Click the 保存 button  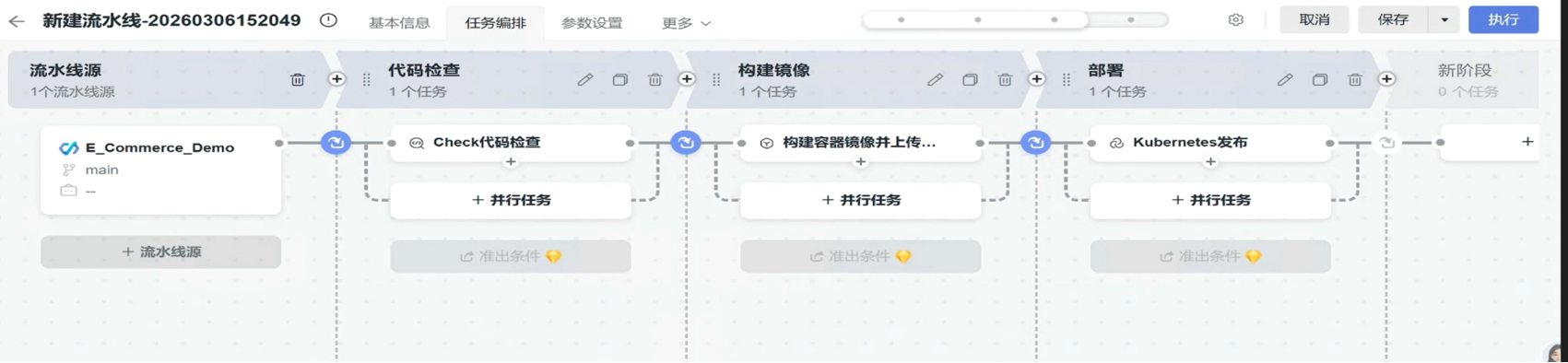(1394, 20)
